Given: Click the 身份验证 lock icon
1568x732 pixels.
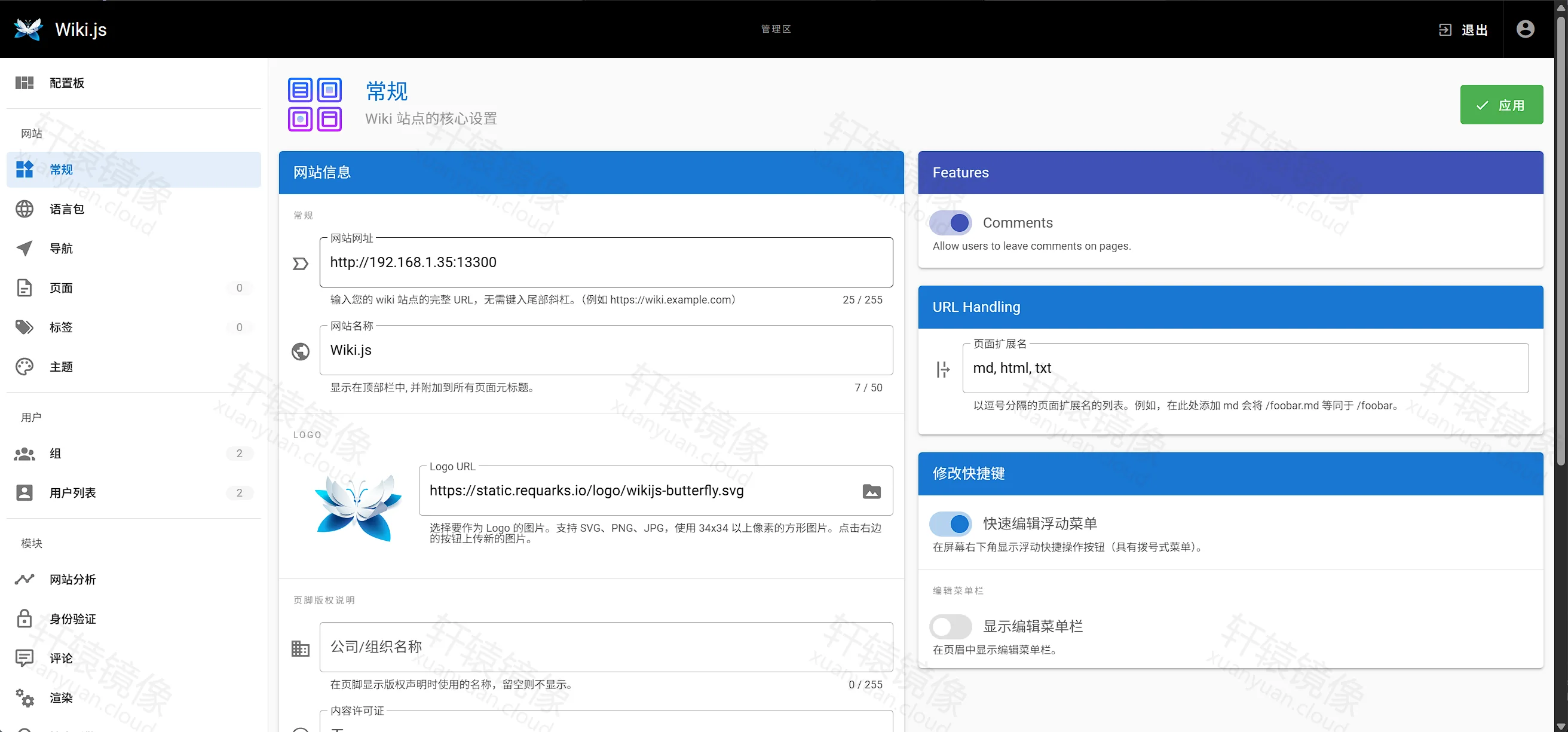Looking at the screenshot, I should coord(24,618).
